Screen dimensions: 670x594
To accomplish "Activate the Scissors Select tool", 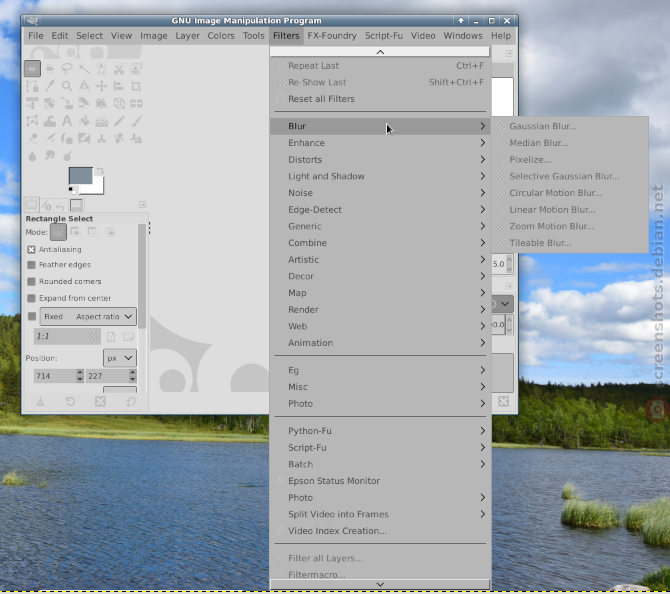I will click(x=119, y=68).
